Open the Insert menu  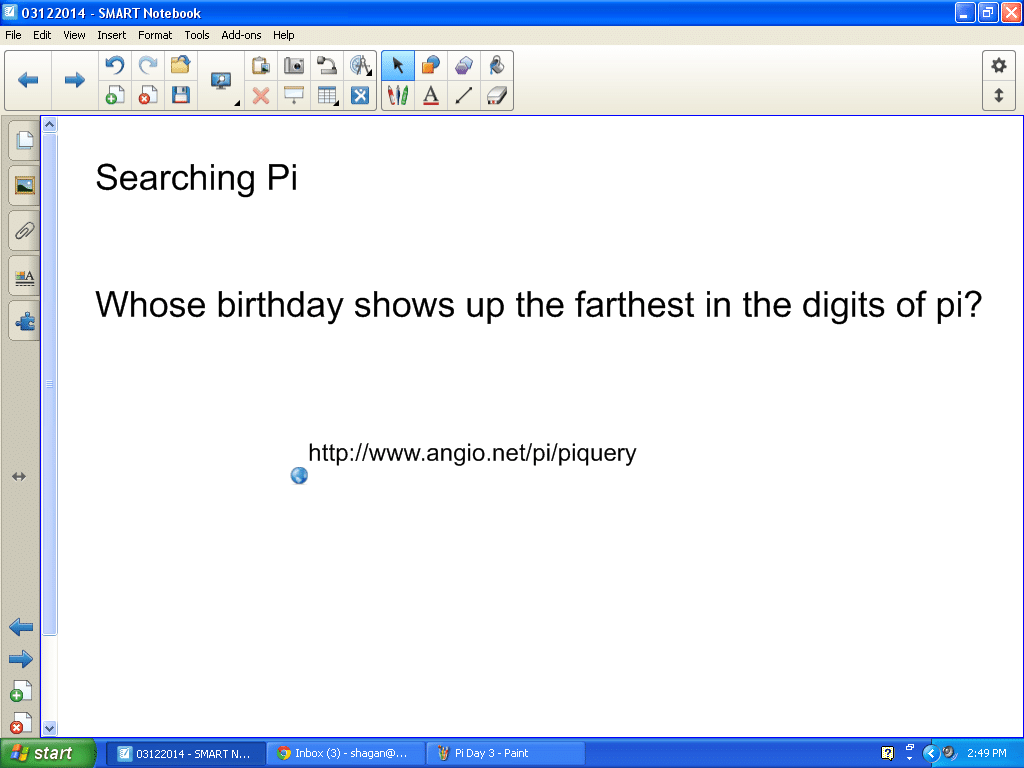pyautogui.click(x=112, y=35)
